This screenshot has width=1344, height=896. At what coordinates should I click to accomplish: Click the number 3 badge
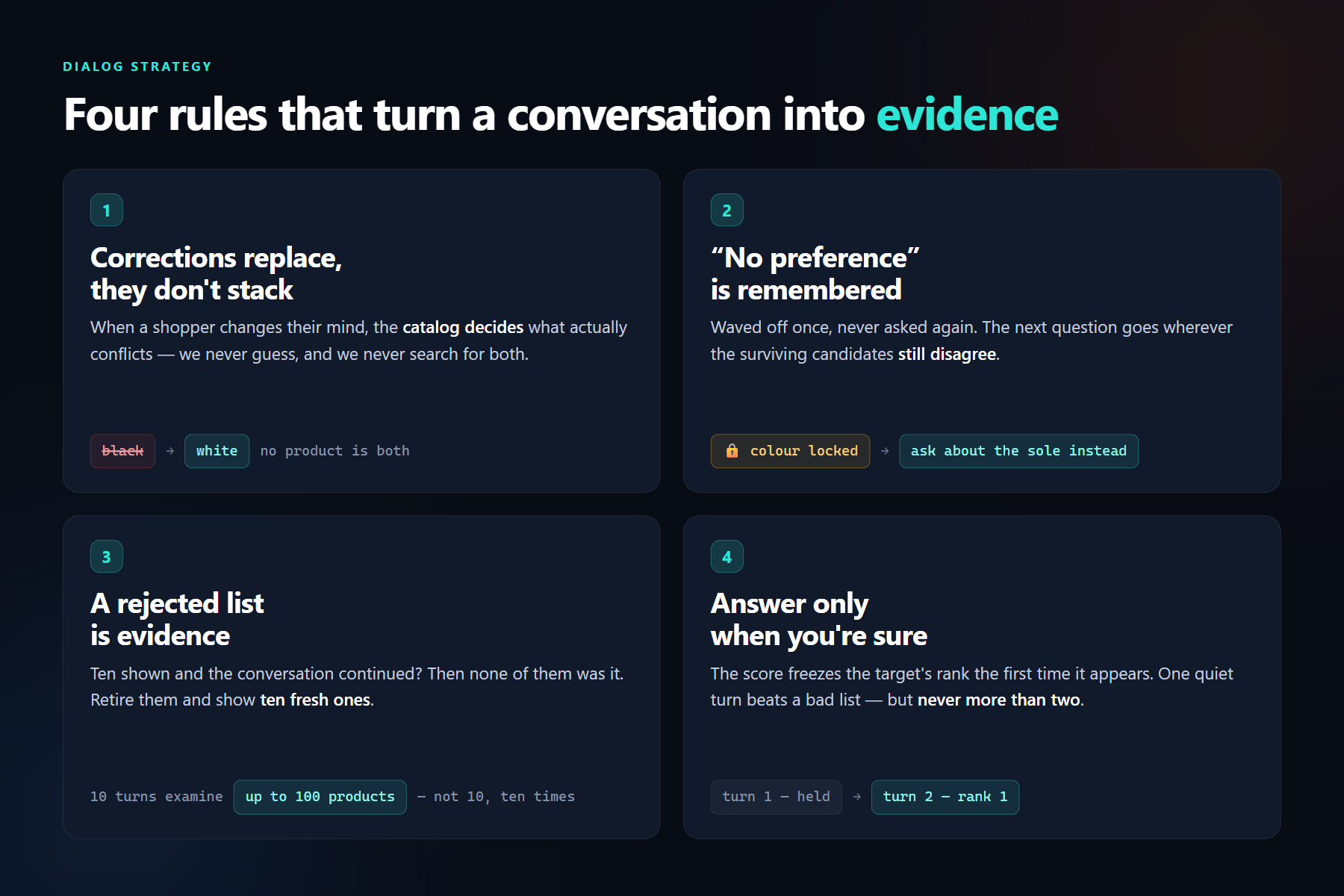tap(106, 556)
